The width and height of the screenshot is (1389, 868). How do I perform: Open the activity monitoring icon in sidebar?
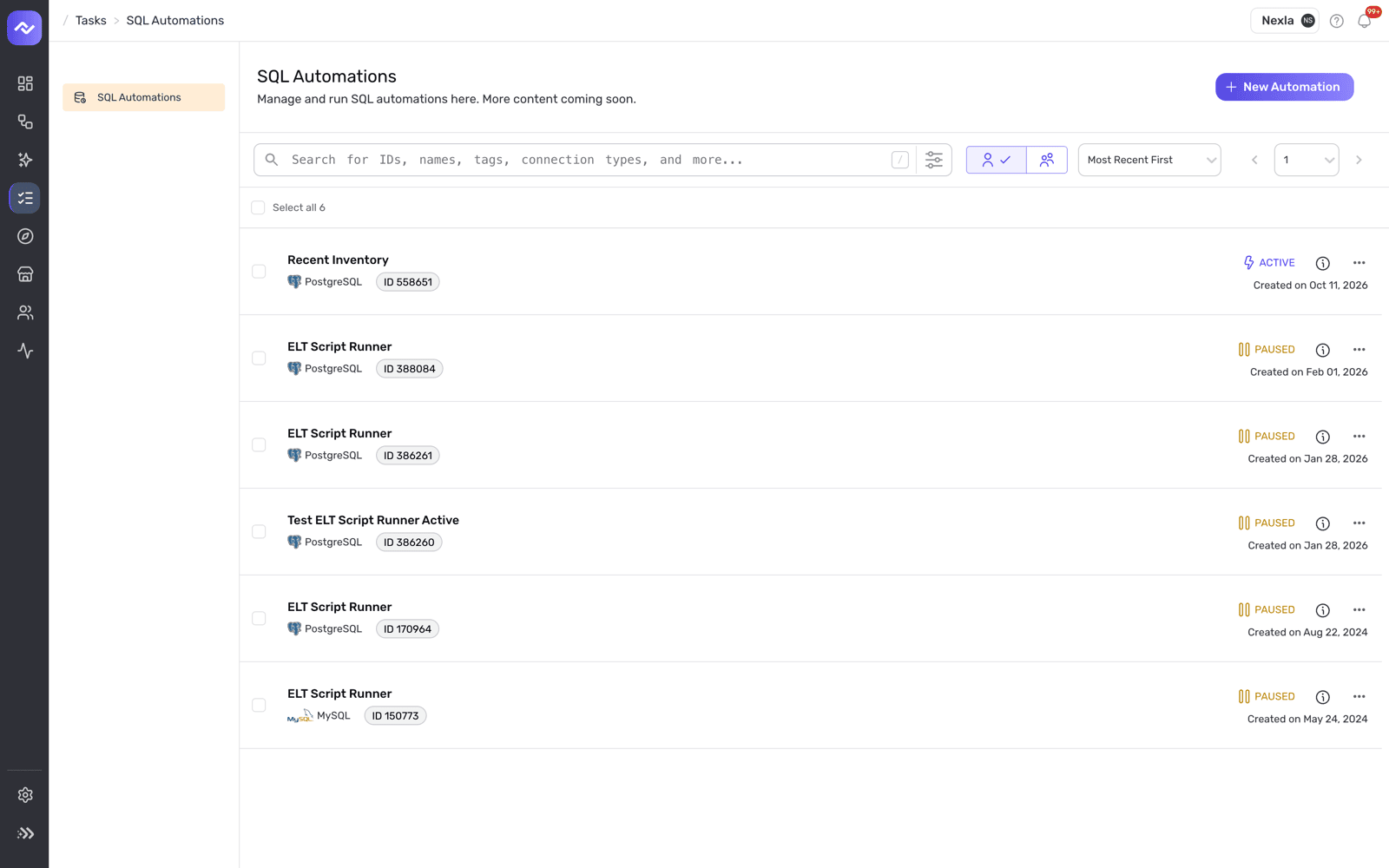click(25, 351)
